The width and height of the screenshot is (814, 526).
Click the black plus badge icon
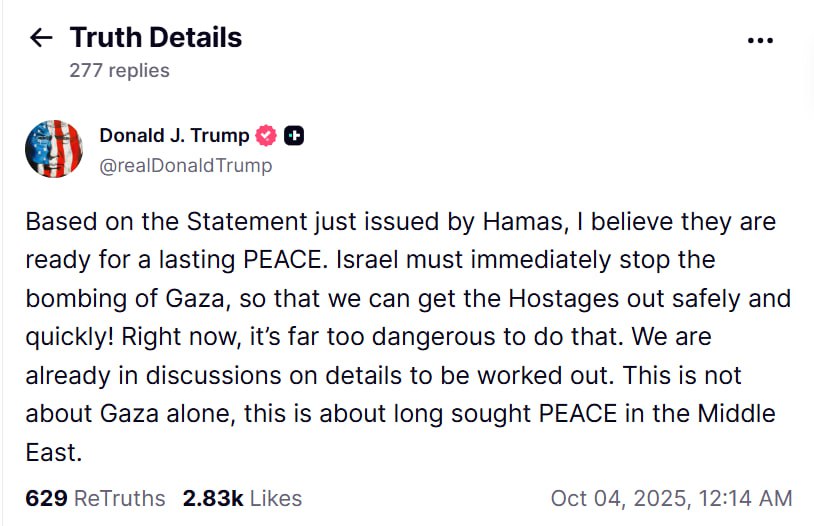294,136
